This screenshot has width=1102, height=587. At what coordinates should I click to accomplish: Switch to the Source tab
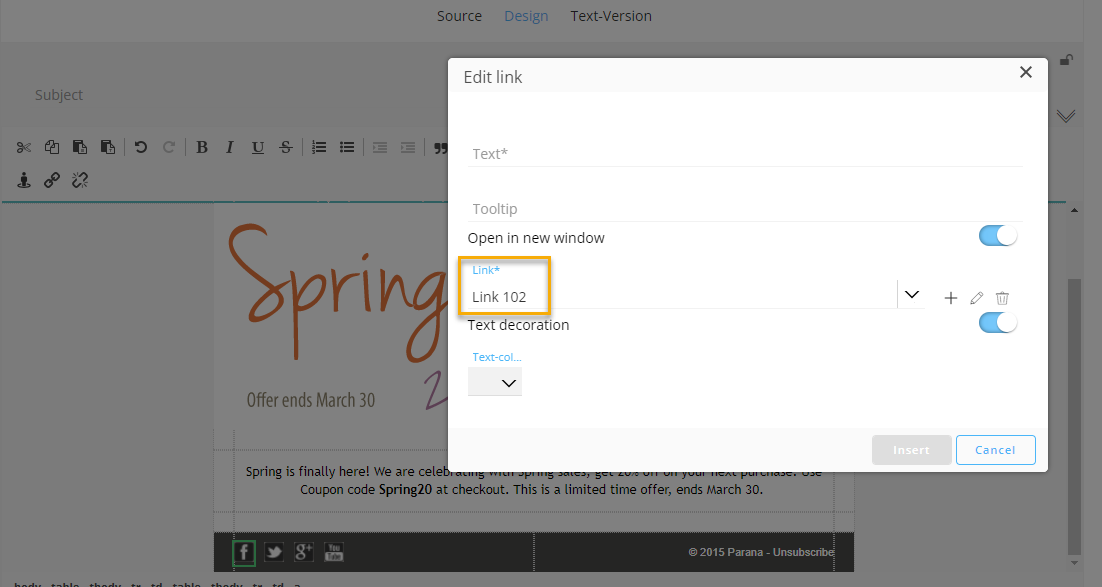(x=459, y=16)
